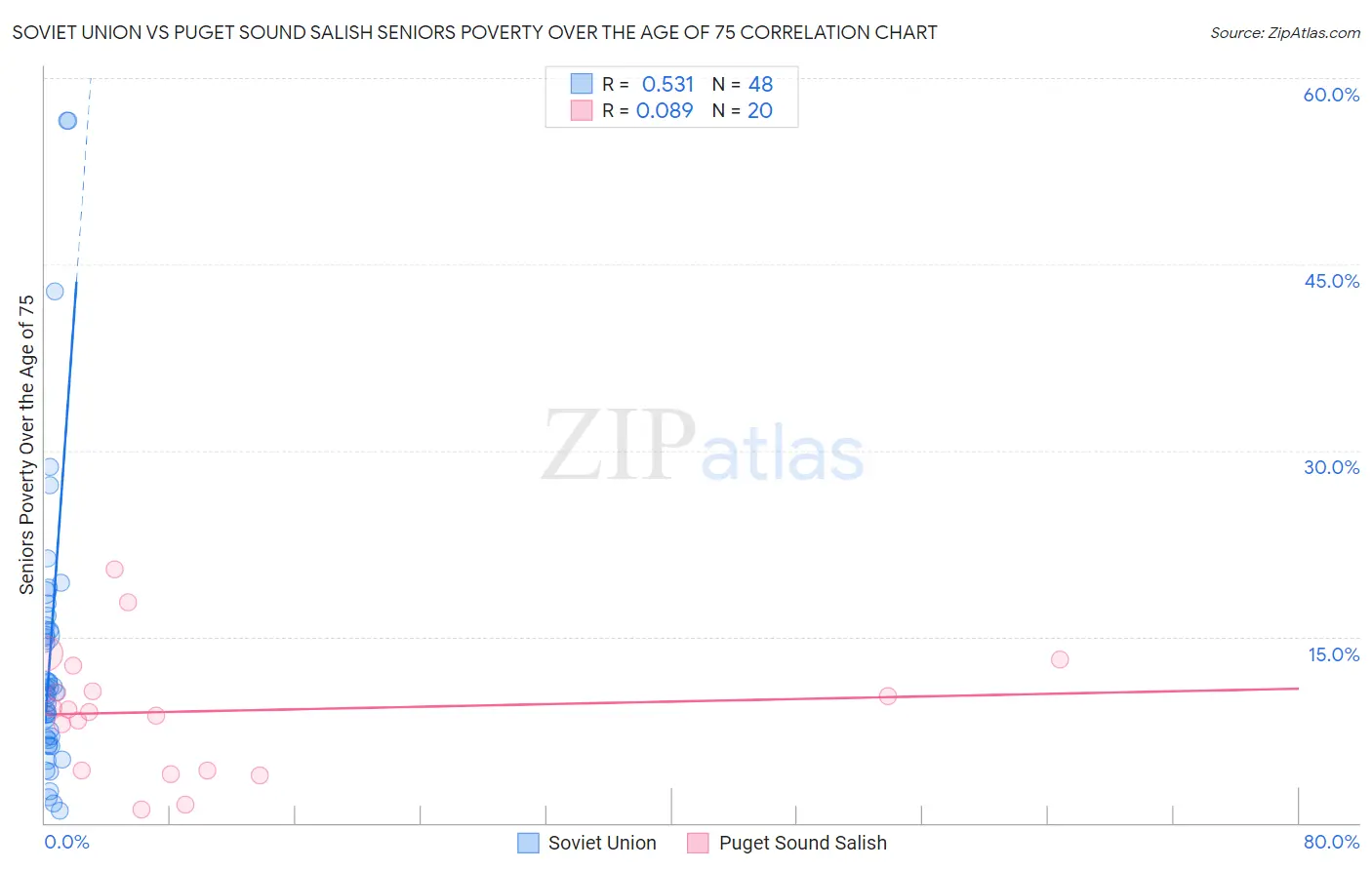
Task: Select the rightmost pink data point
Action: coord(1060,659)
